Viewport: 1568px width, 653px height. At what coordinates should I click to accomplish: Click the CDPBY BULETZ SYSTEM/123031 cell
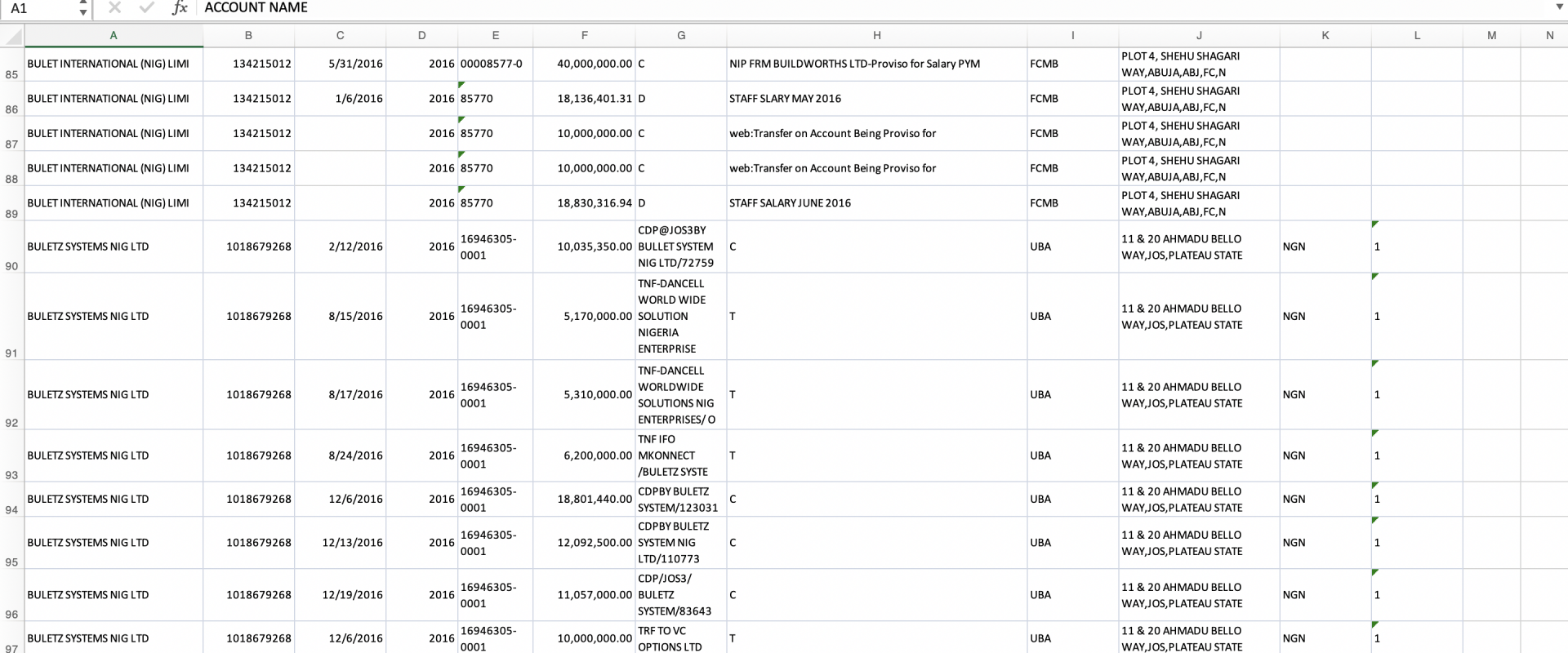(x=681, y=500)
